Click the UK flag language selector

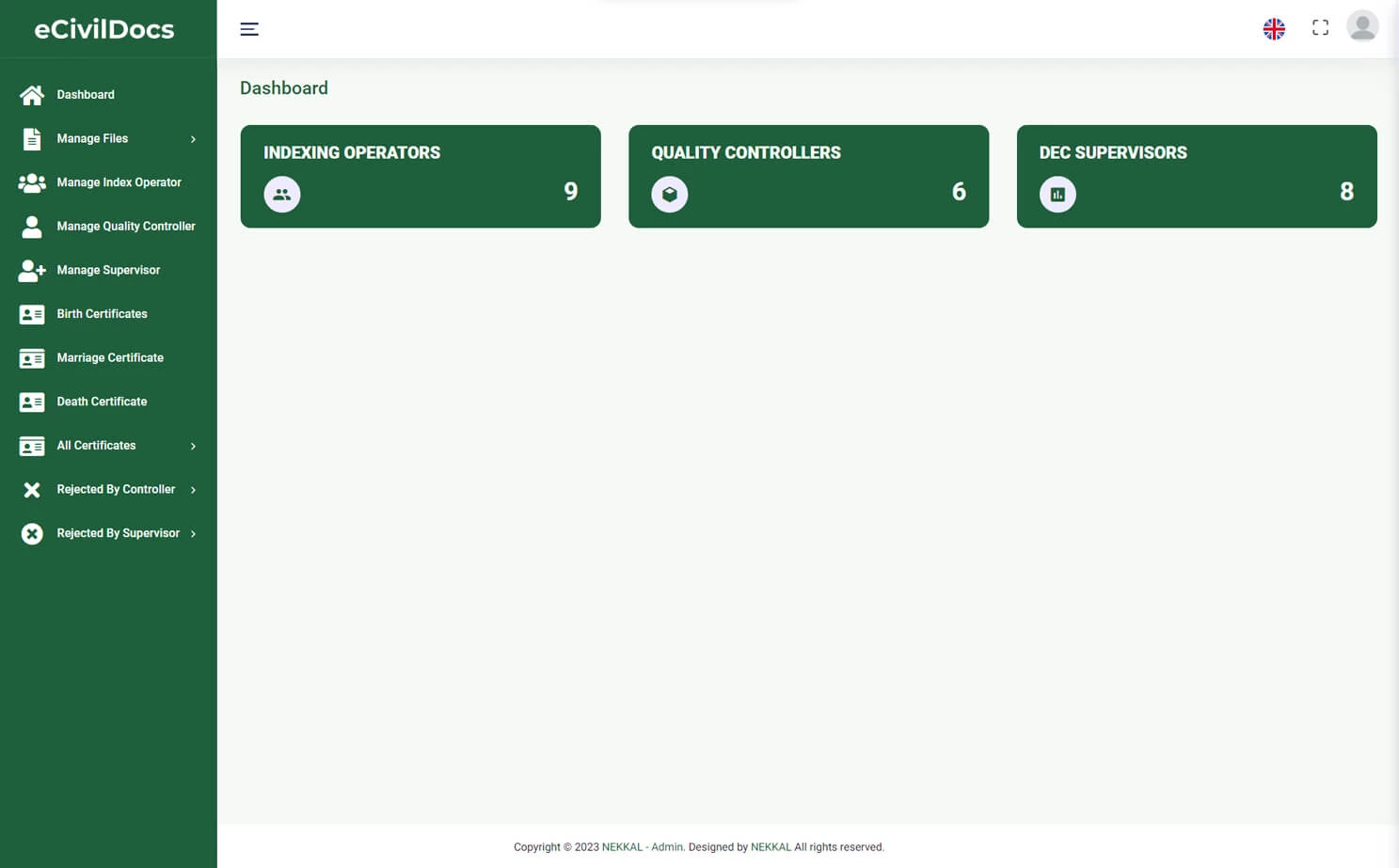point(1274,28)
